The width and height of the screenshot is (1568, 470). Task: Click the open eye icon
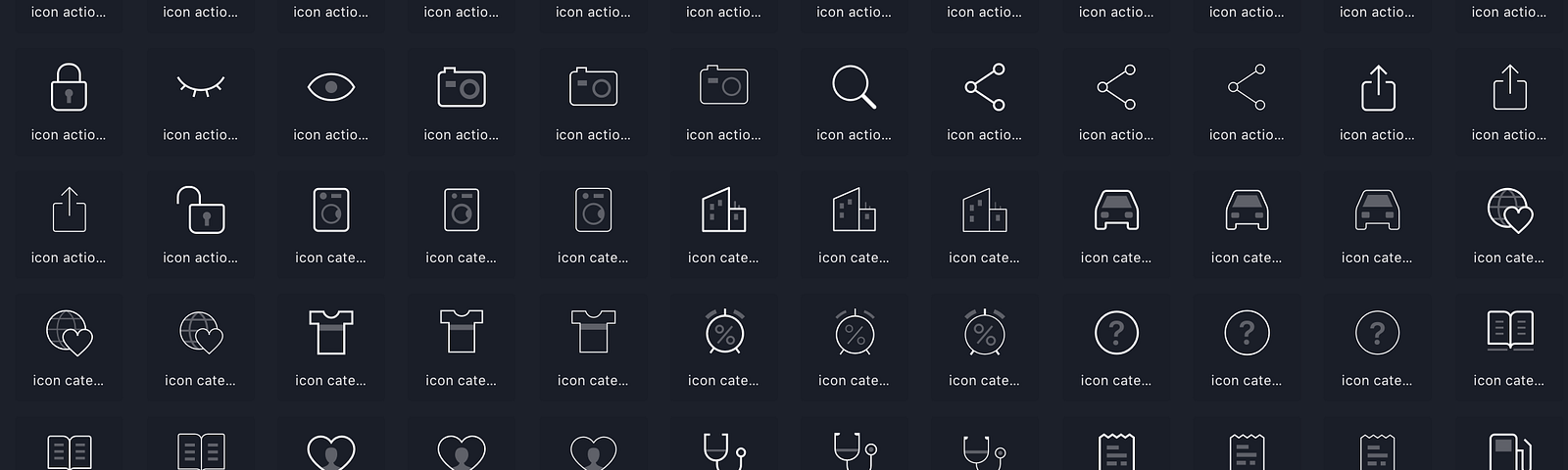tap(331, 87)
